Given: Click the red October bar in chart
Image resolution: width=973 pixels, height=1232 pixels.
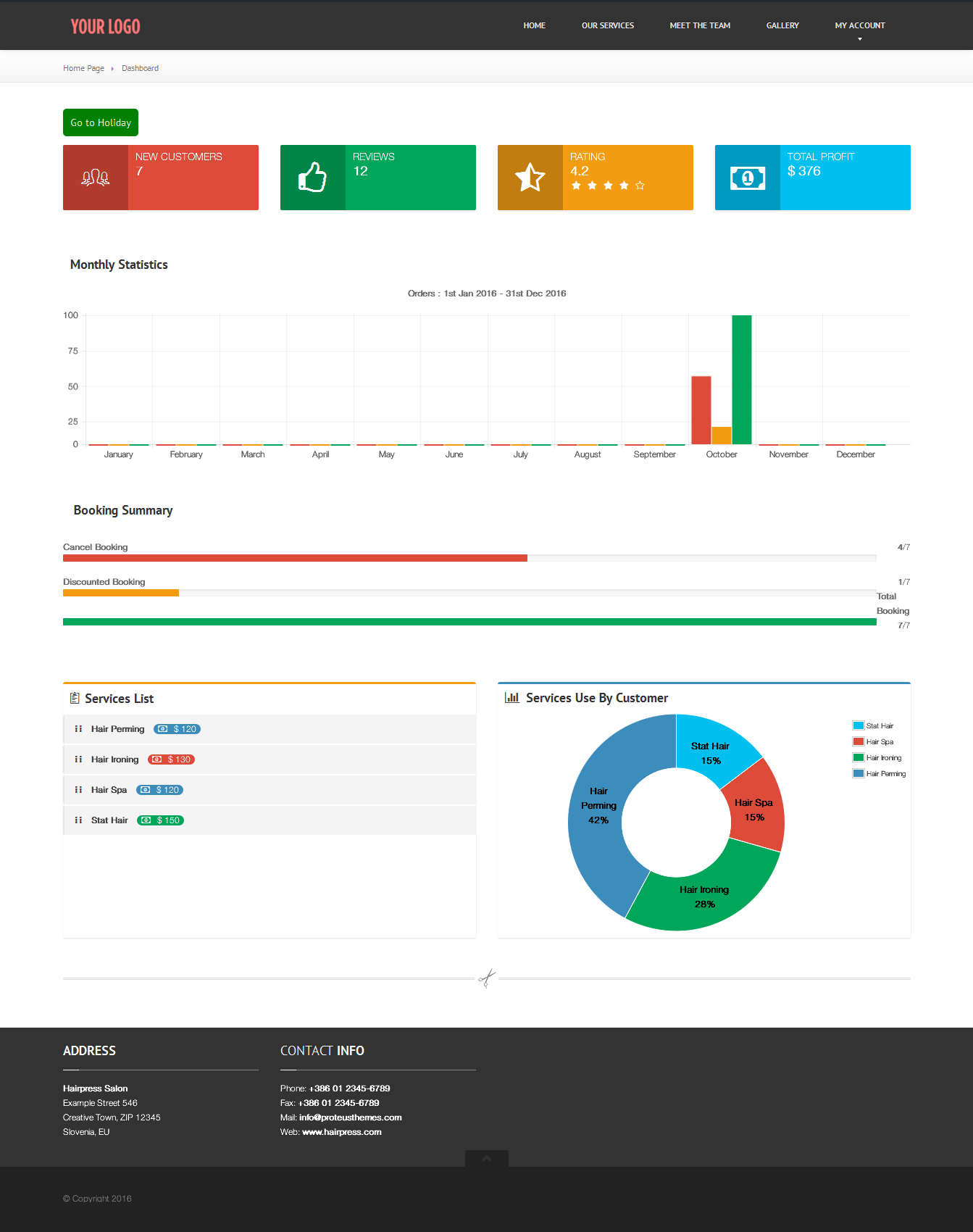Looking at the screenshot, I should [x=701, y=410].
